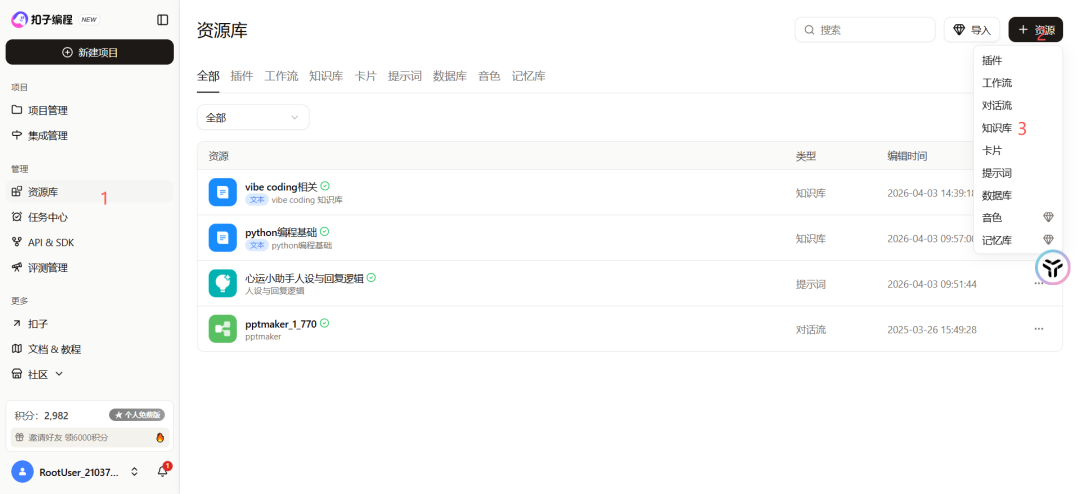1080x494 pixels.
Task: Select 对话流 in the dropdown menu
Action: pyautogui.click(x=1018, y=105)
